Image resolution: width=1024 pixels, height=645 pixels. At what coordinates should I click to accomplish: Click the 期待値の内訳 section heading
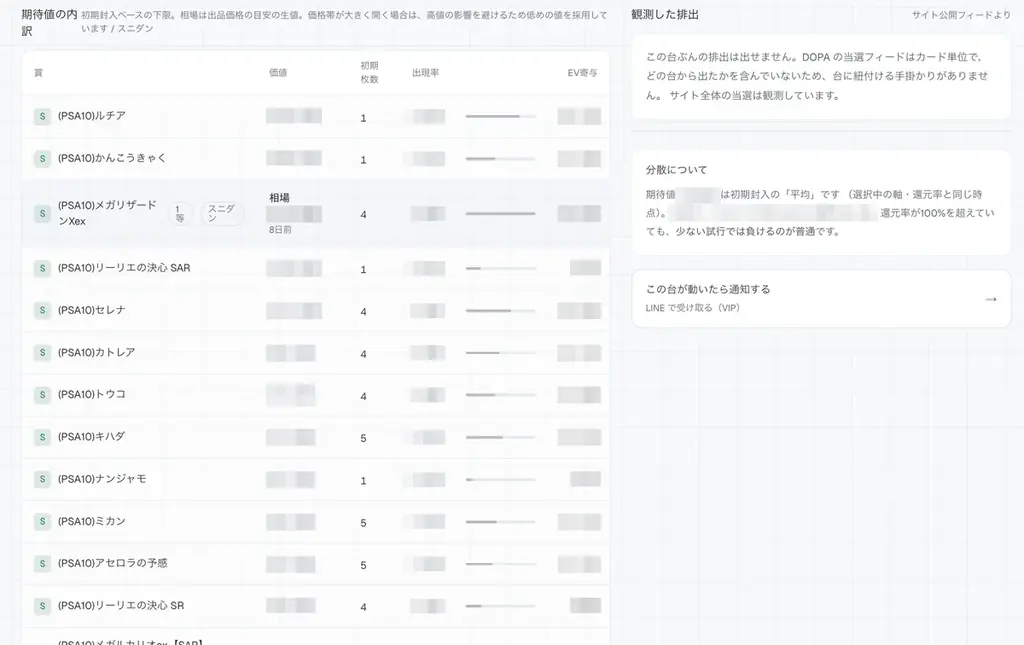point(49,22)
